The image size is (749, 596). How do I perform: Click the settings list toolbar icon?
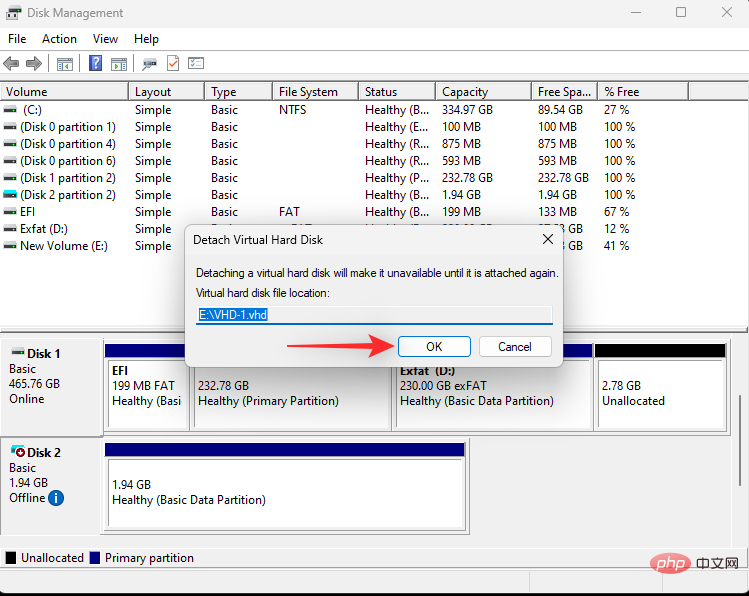pos(196,63)
